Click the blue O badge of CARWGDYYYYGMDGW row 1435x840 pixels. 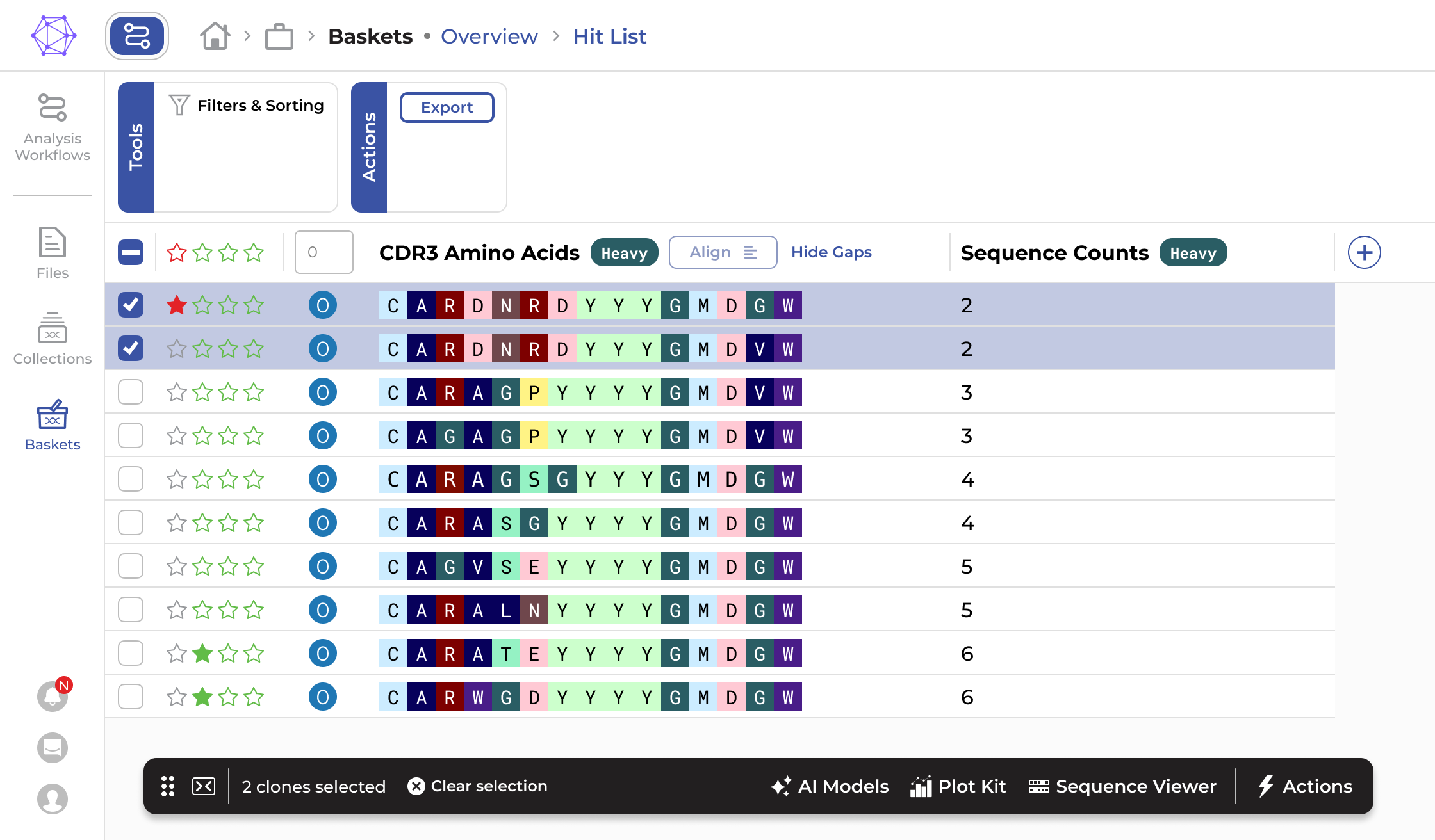pyautogui.click(x=323, y=697)
